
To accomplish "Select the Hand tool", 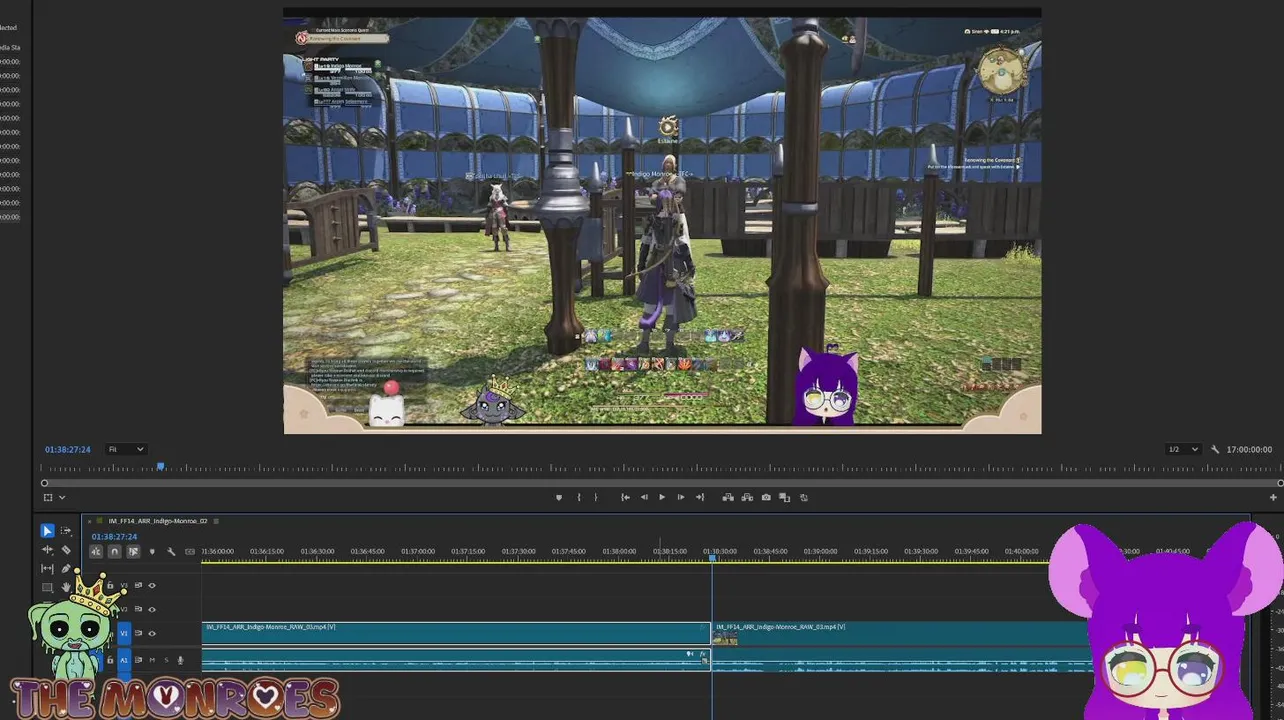I will (x=66, y=588).
